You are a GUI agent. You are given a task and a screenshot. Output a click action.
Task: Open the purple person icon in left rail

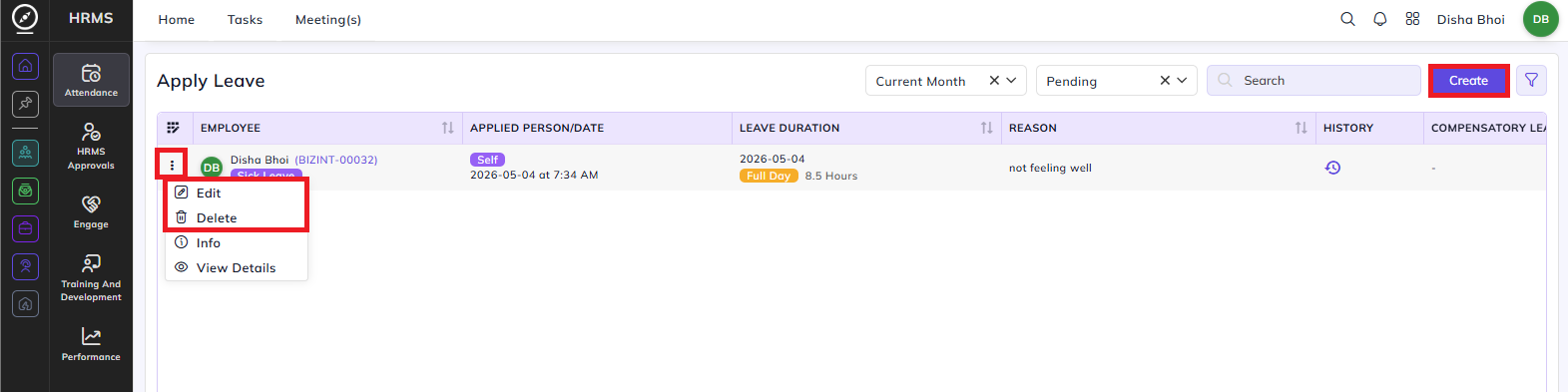25,266
